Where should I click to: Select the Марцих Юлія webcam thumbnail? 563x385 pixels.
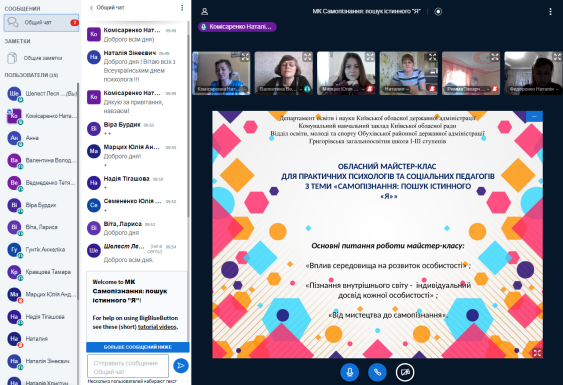(x=346, y=73)
